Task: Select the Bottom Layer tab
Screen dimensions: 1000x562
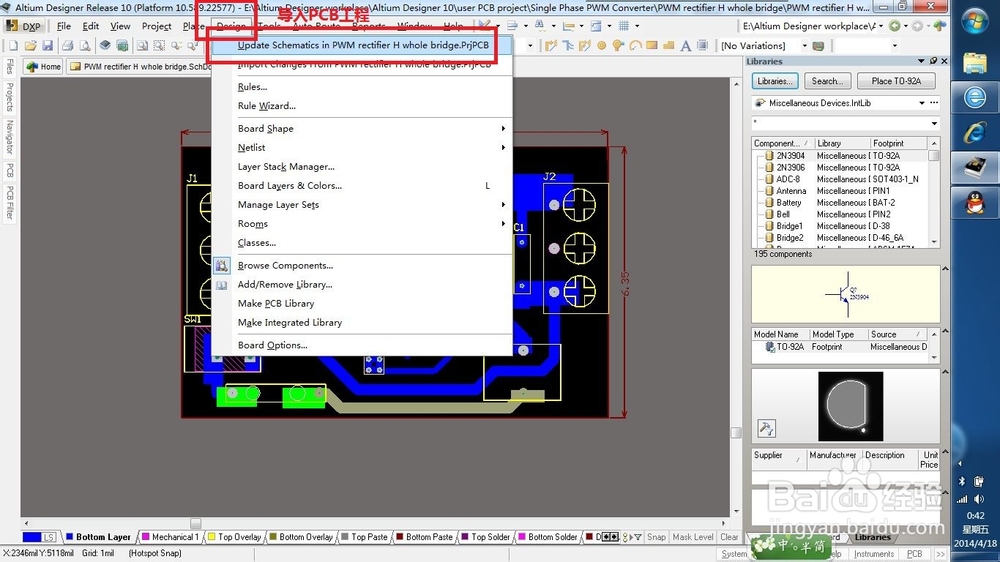Action: click(98, 537)
